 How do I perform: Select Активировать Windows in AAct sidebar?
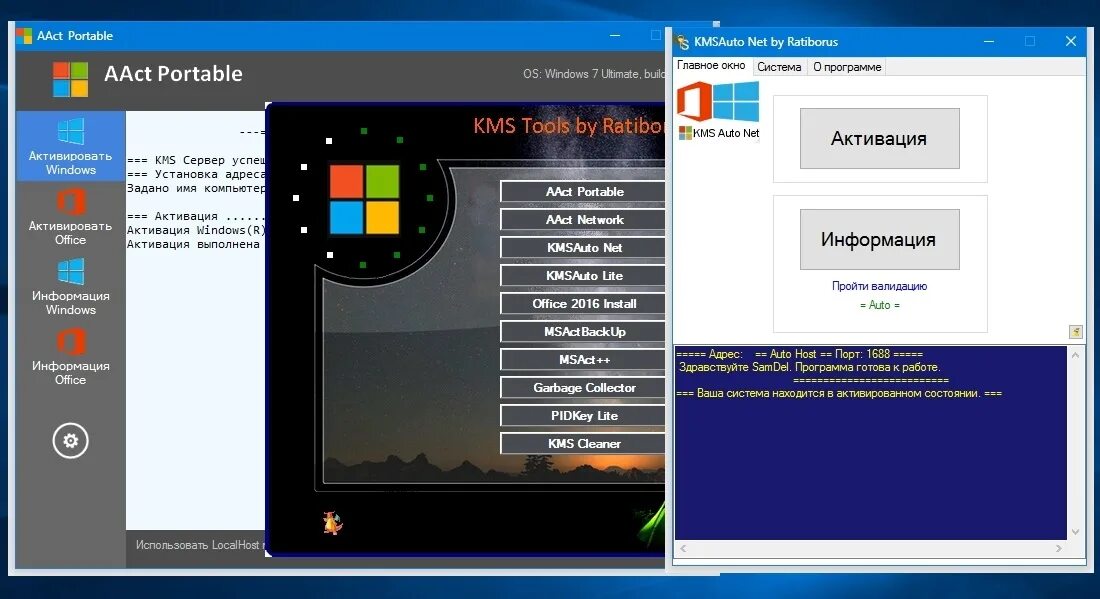tap(70, 147)
